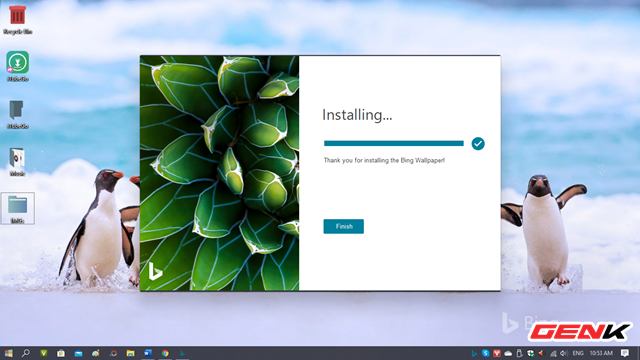The height and width of the screenshot is (360, 640).
Task: Click the ENG language indicator
Action: pos(578,353)
